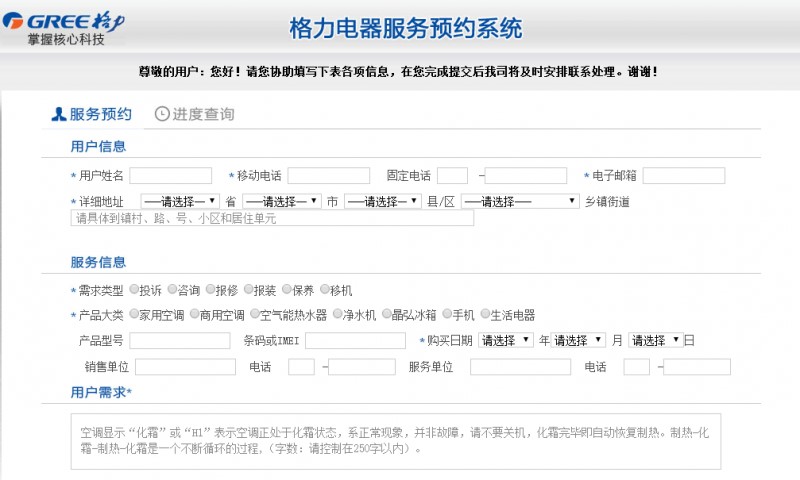Click the detailed address text field
Viewport: 800px width, 480px height.
pyautogui.click(x=272, y=218)
